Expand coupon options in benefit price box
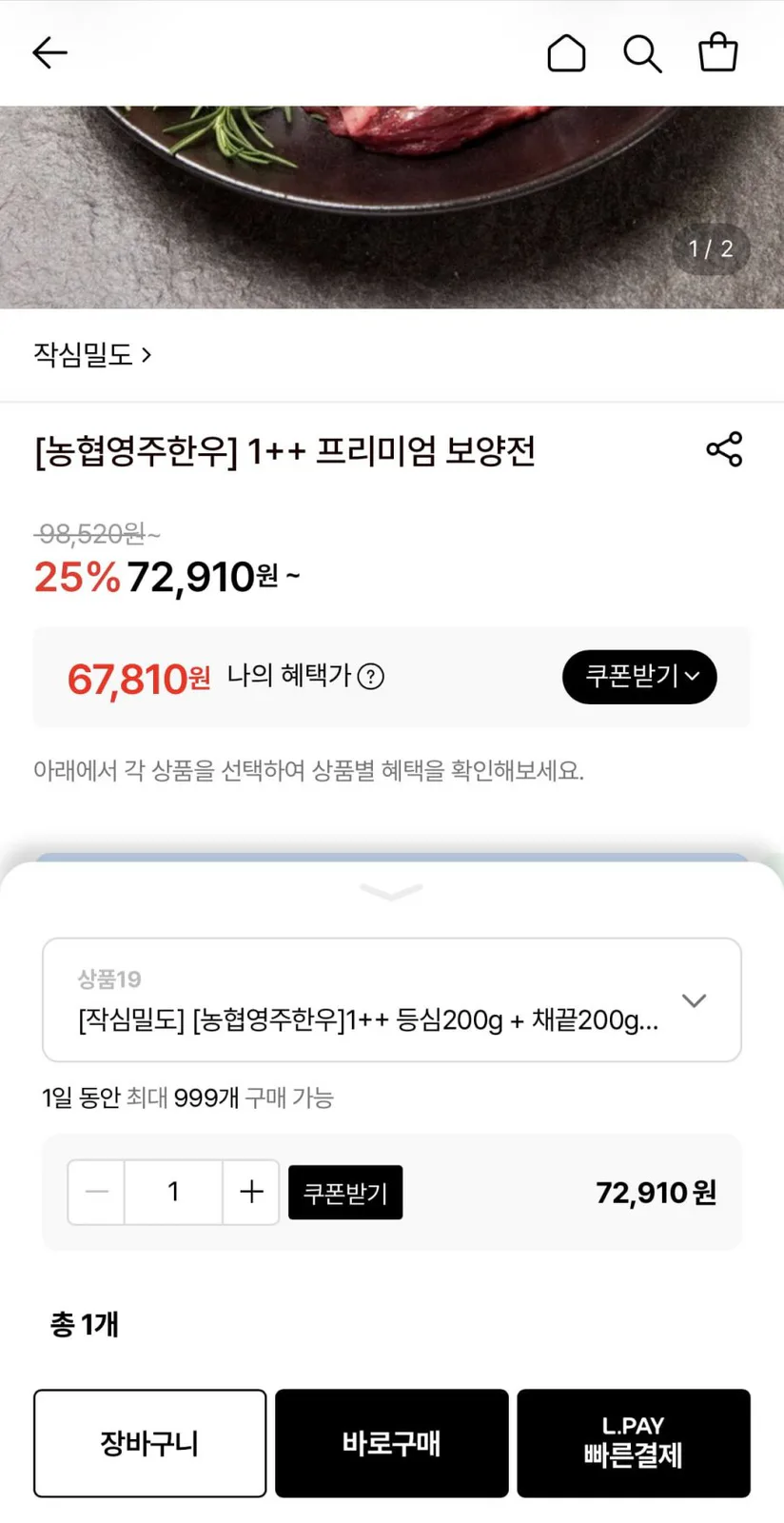The image size is (784, 1523). click(639, 677)
